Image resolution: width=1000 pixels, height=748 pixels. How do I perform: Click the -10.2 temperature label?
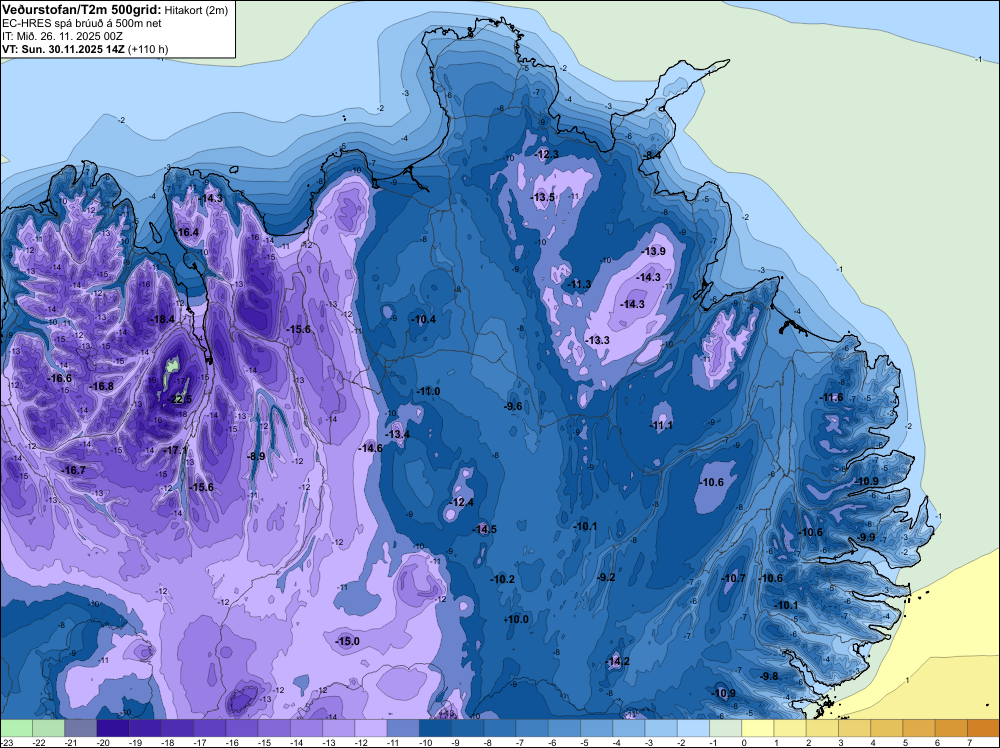click(x=503, y=579)
